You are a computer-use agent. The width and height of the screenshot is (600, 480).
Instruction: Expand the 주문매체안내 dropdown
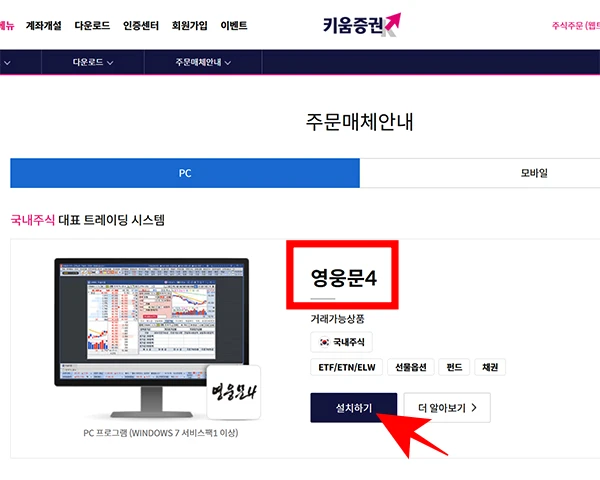click(203, 62)
